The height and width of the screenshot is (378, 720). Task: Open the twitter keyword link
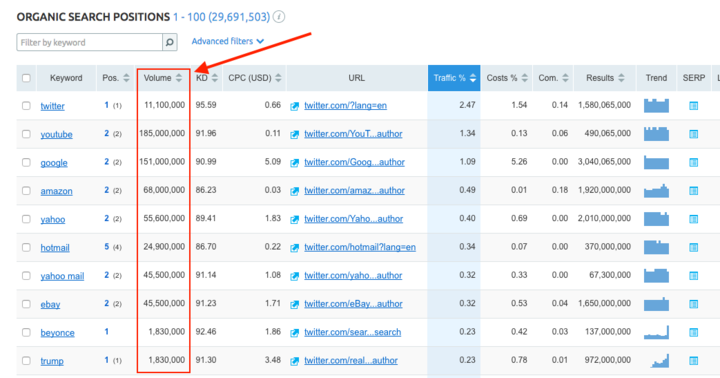pyautogui.click(x=52, y=106)
